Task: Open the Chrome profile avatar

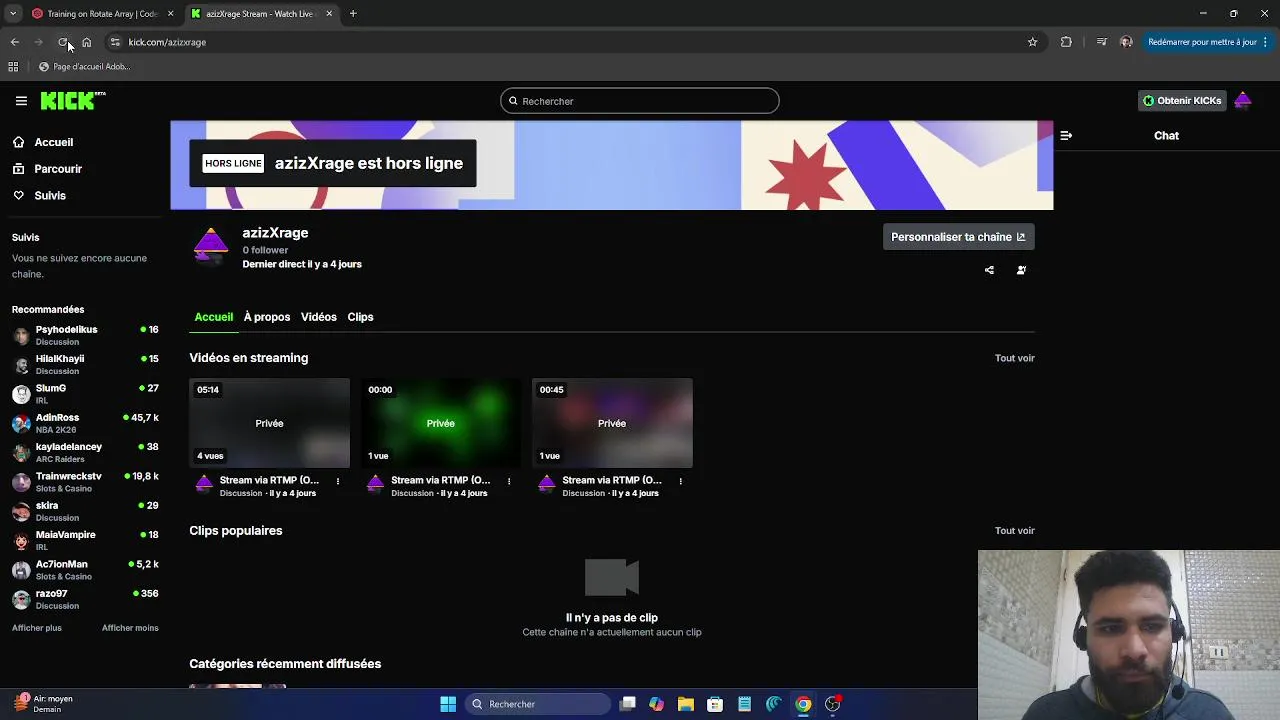Action: [1126, 42]
